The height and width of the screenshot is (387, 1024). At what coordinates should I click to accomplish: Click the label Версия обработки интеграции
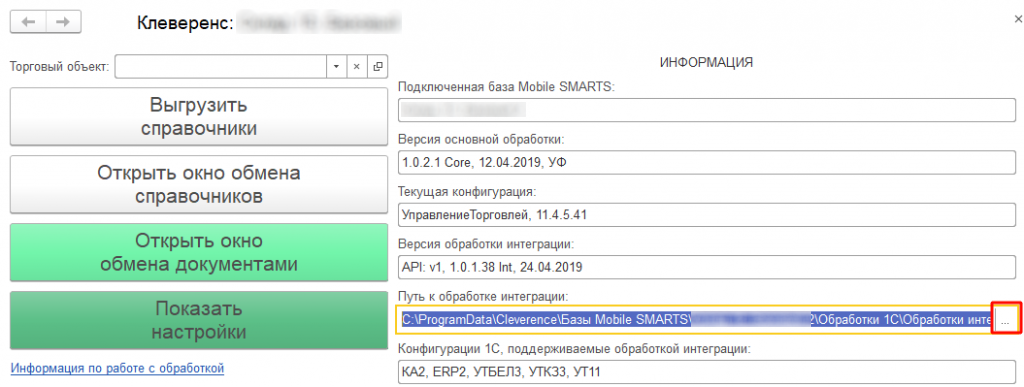click(x=485, y=245)
